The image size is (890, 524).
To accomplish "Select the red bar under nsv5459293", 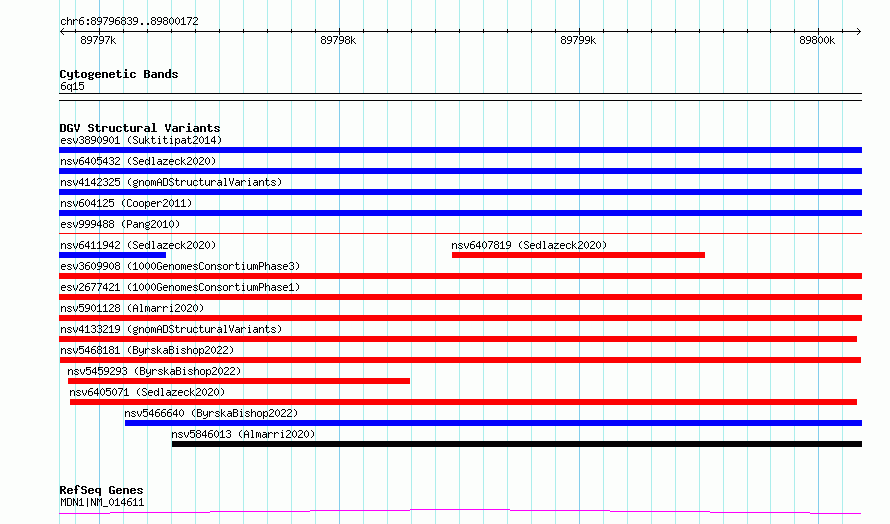I will pos(238,381).
